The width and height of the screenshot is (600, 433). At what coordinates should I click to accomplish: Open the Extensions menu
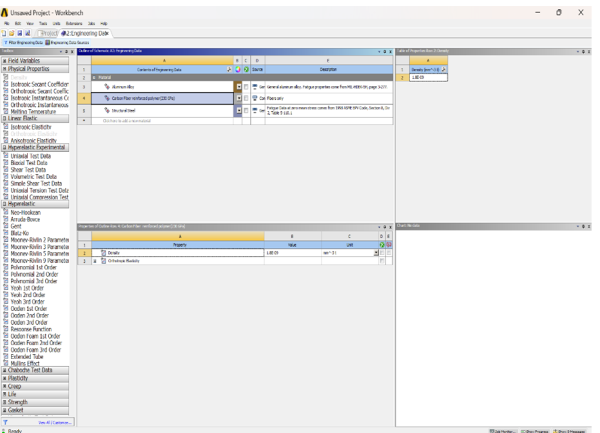(x=74, y=23)
